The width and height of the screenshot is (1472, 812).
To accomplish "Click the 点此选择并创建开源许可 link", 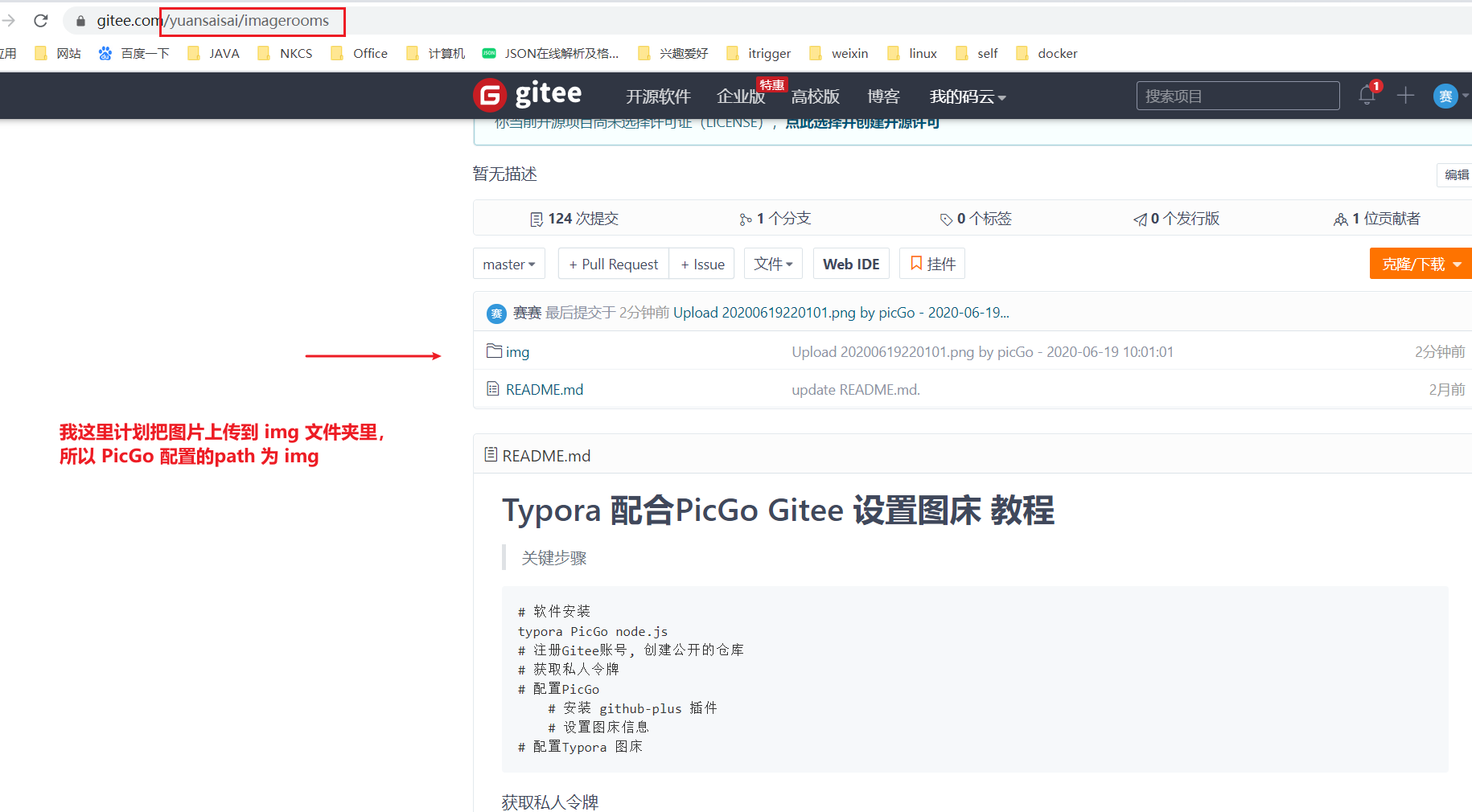I will coord(862,123).
